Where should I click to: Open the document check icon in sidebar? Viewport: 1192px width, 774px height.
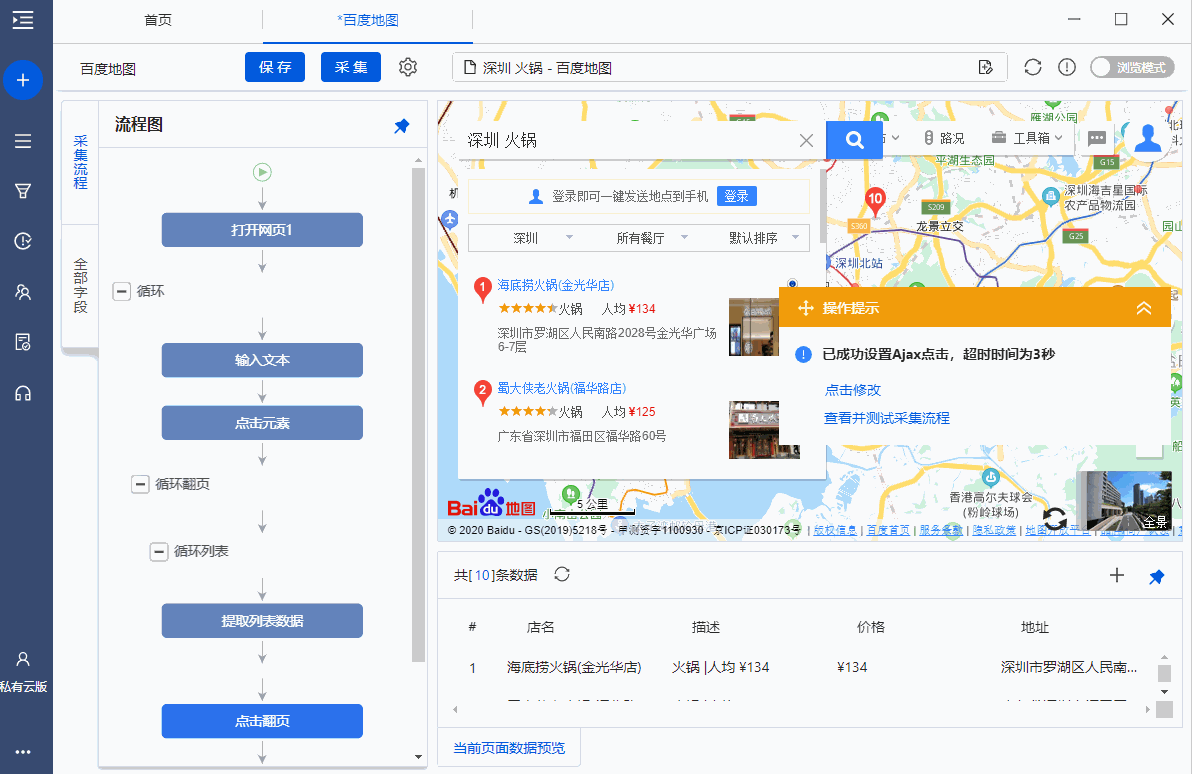23,342
